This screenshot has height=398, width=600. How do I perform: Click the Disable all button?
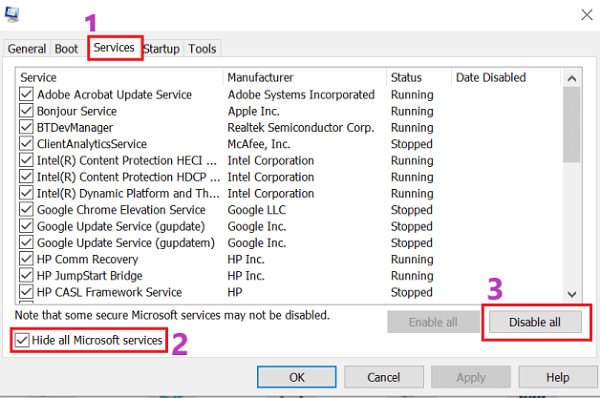click(x=535, y=322)
